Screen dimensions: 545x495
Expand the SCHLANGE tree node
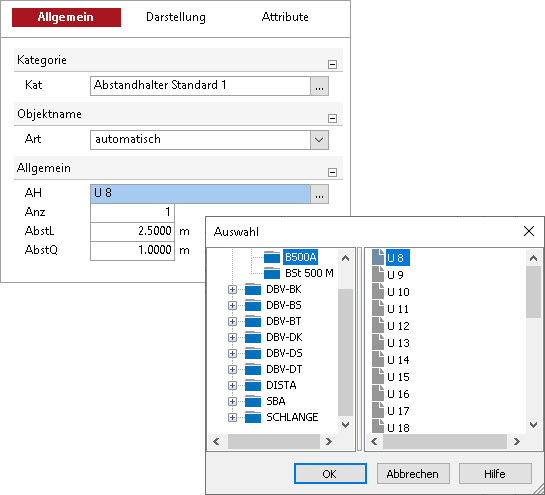click(232, 417)
